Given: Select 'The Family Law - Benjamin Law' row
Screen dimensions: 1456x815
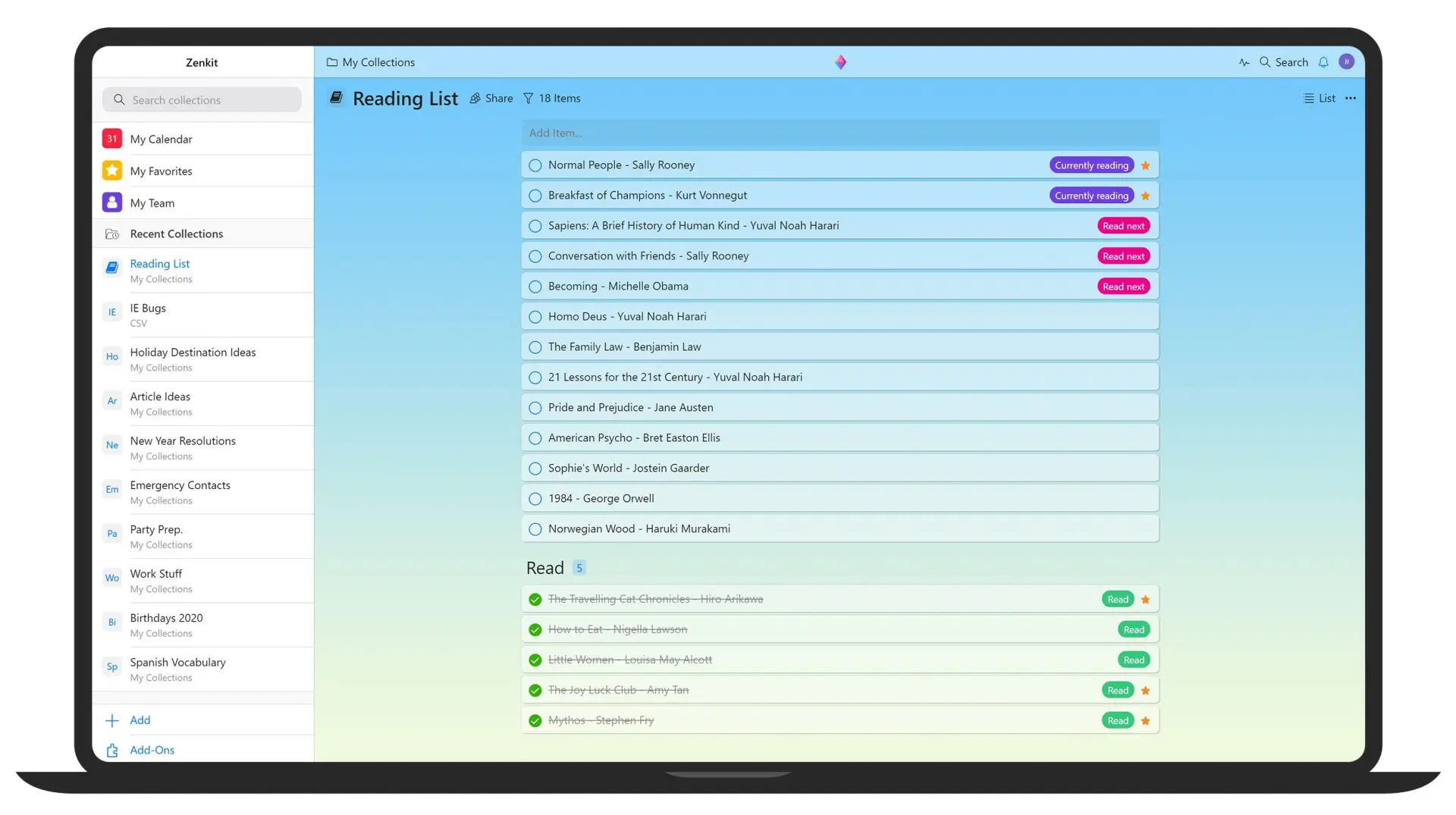Looking at the screenshot, I should pyautogui.click(x=840, y=347).
